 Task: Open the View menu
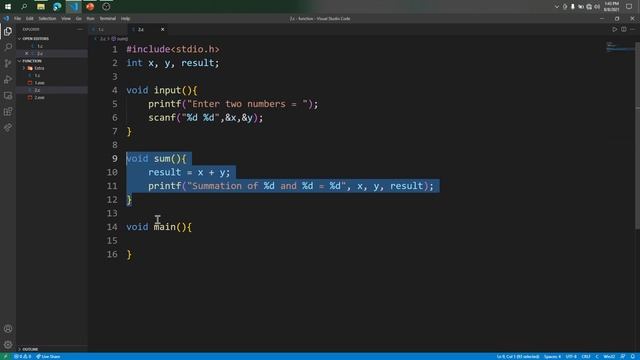pyautogui.click(x=66, y=19)
